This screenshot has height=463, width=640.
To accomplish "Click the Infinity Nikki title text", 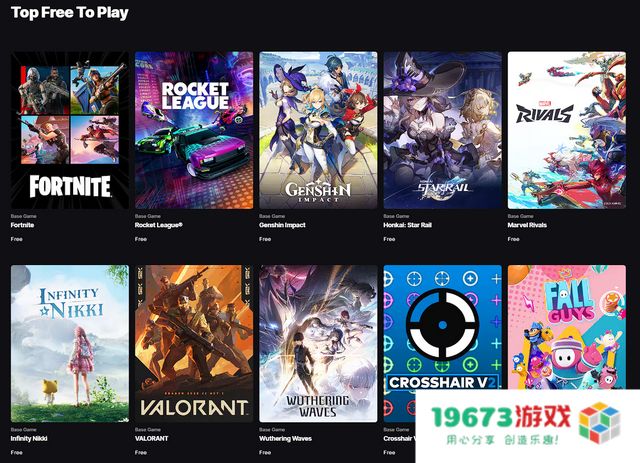I will pos(29,439).
